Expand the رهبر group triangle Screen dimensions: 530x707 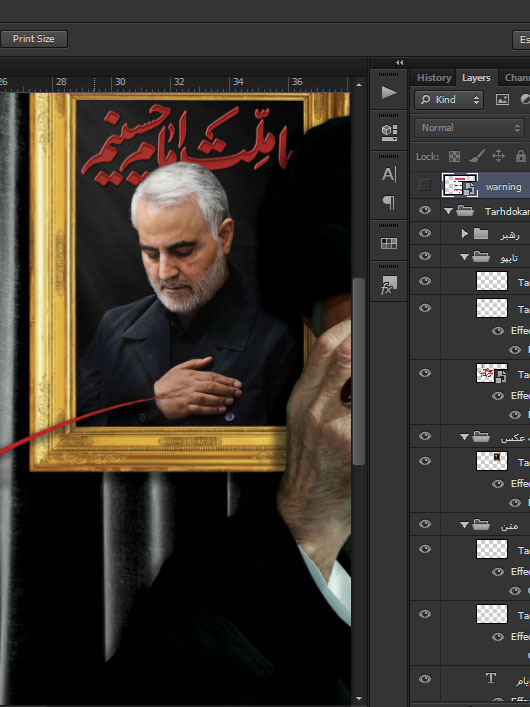tap(465, 234)
